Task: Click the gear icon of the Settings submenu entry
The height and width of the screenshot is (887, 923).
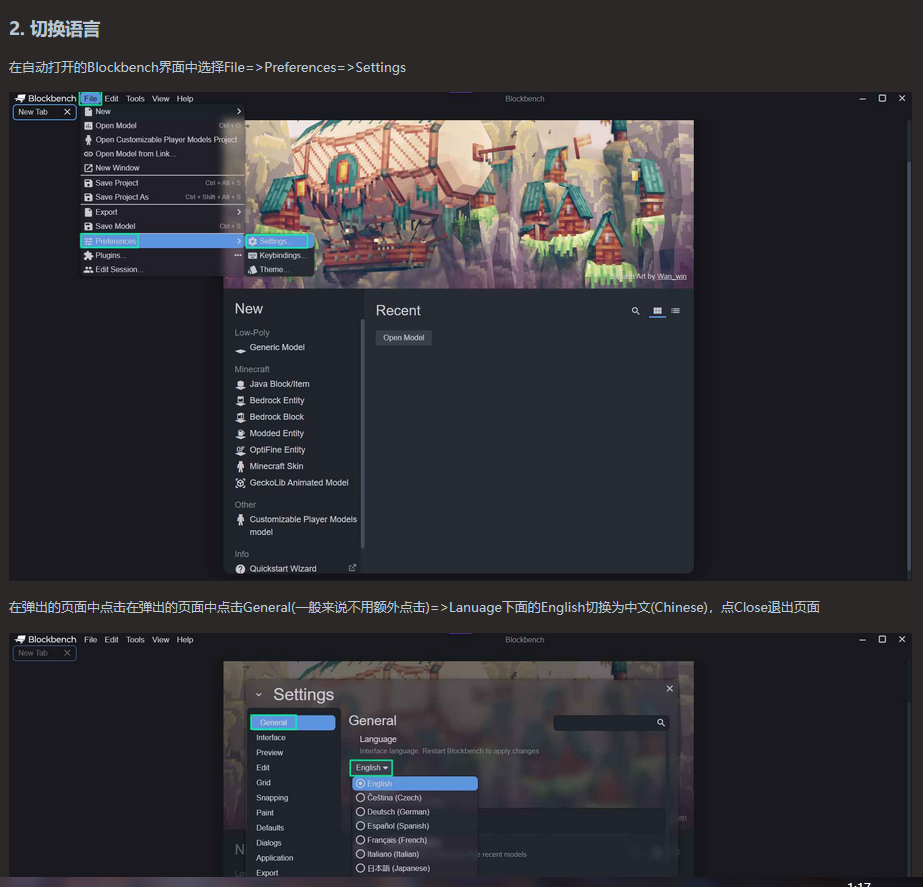Action: [x=253, y=241]
